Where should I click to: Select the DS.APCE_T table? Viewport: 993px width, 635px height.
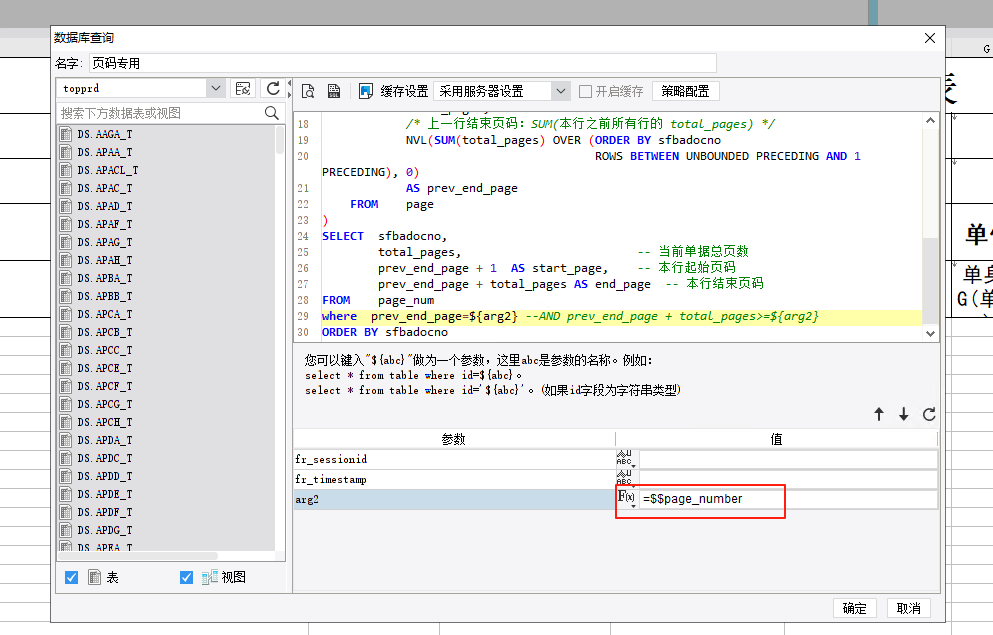point(104,368)
